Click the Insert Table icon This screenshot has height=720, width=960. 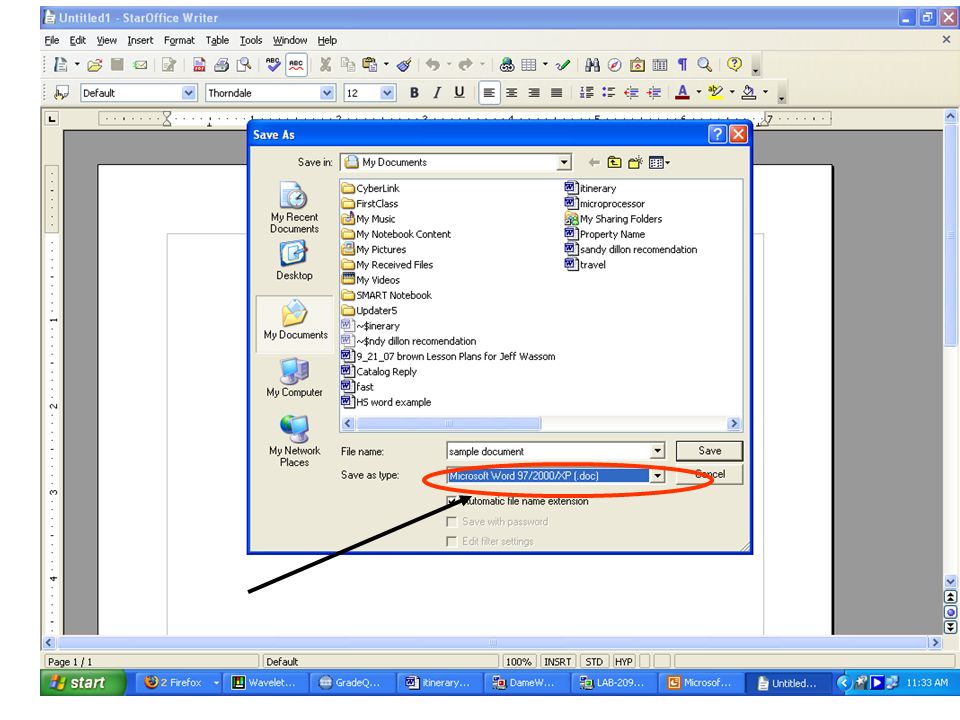pyautogui.click(x=528, y=64)
